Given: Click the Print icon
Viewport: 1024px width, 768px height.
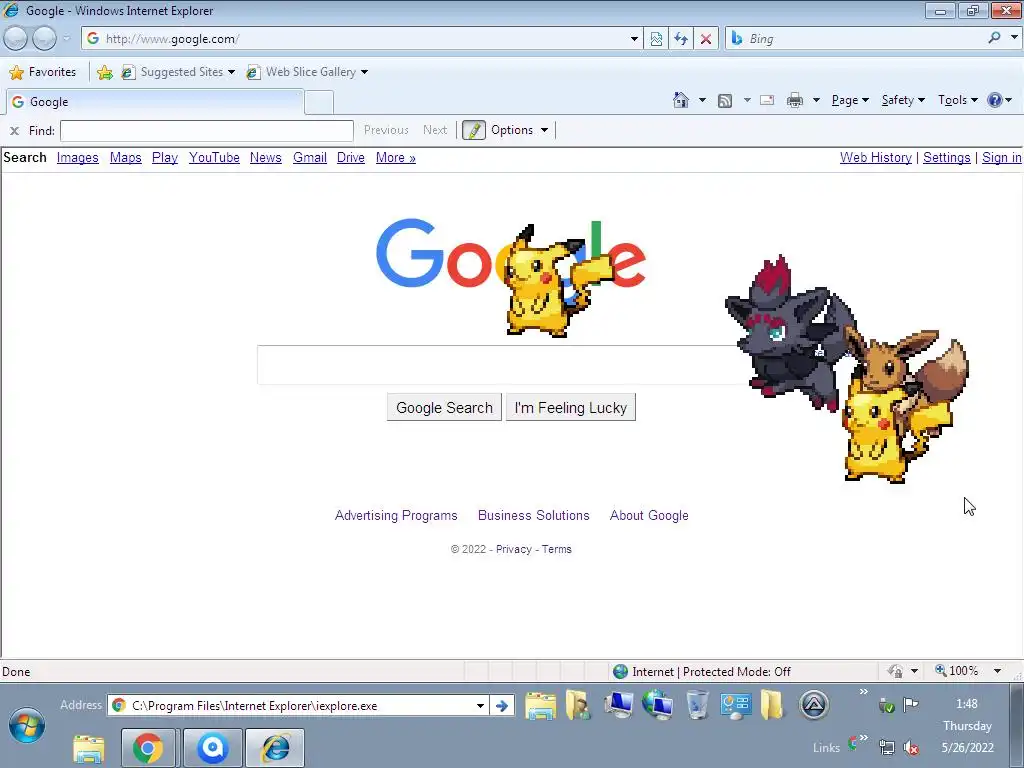Looking at the screenshot, I should coord(795,101).
